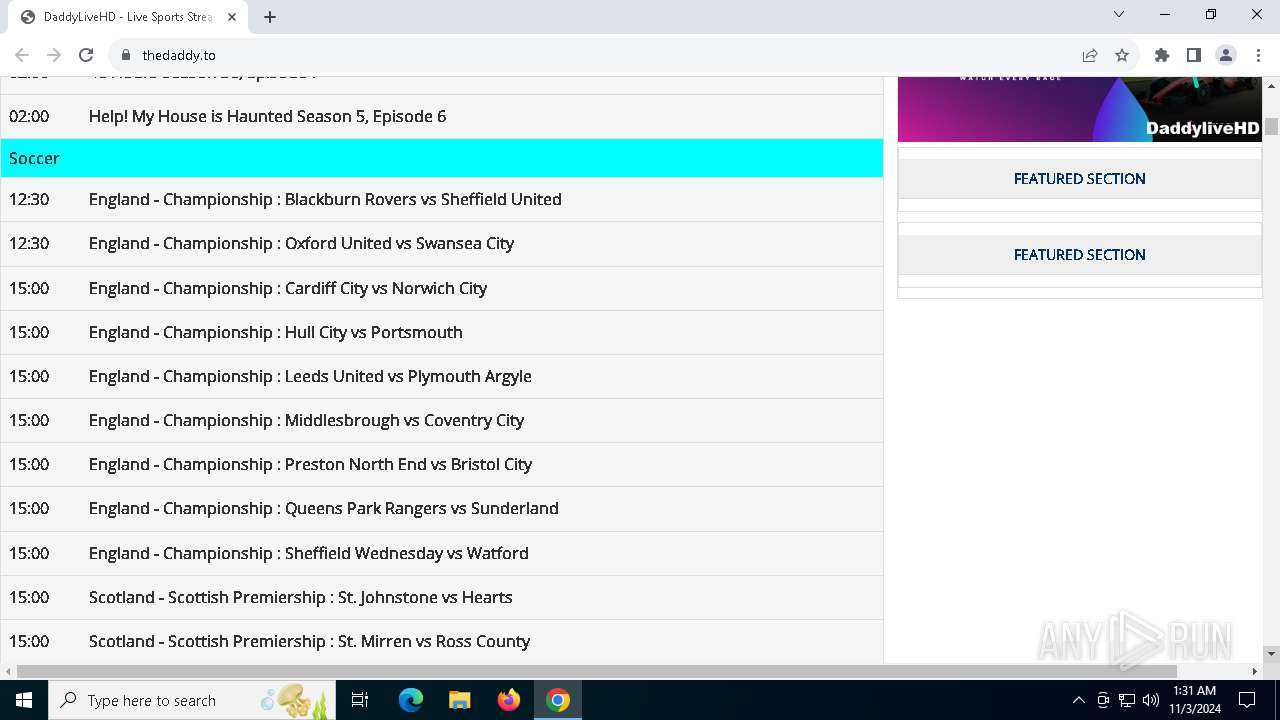Click the Chrome taskbar icon

click(x=558, y=700)
